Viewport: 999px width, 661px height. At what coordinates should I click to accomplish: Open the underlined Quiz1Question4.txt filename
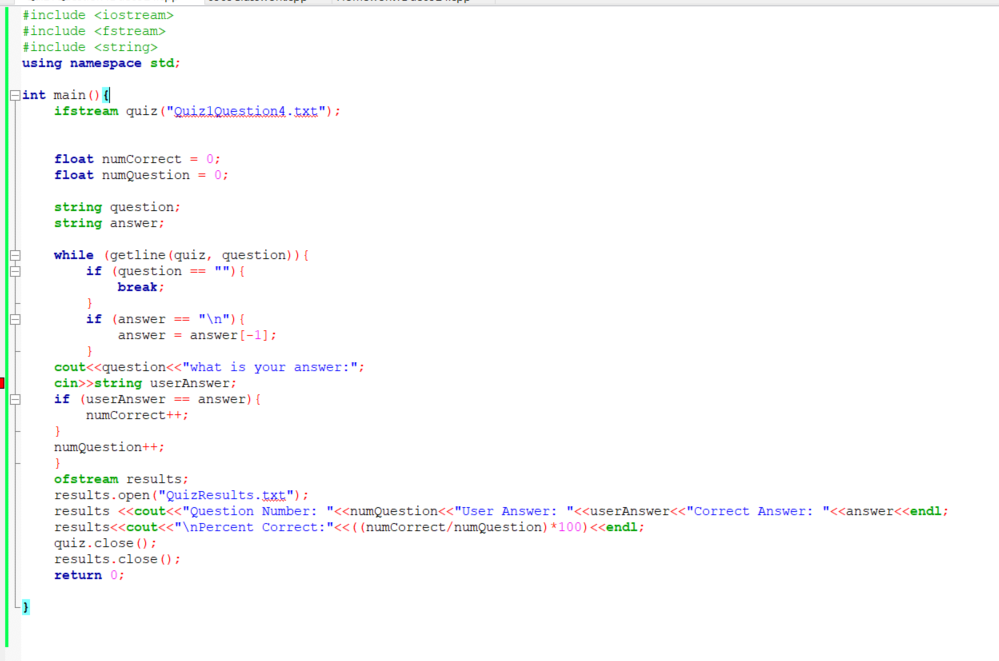click(x=230, y=111)
